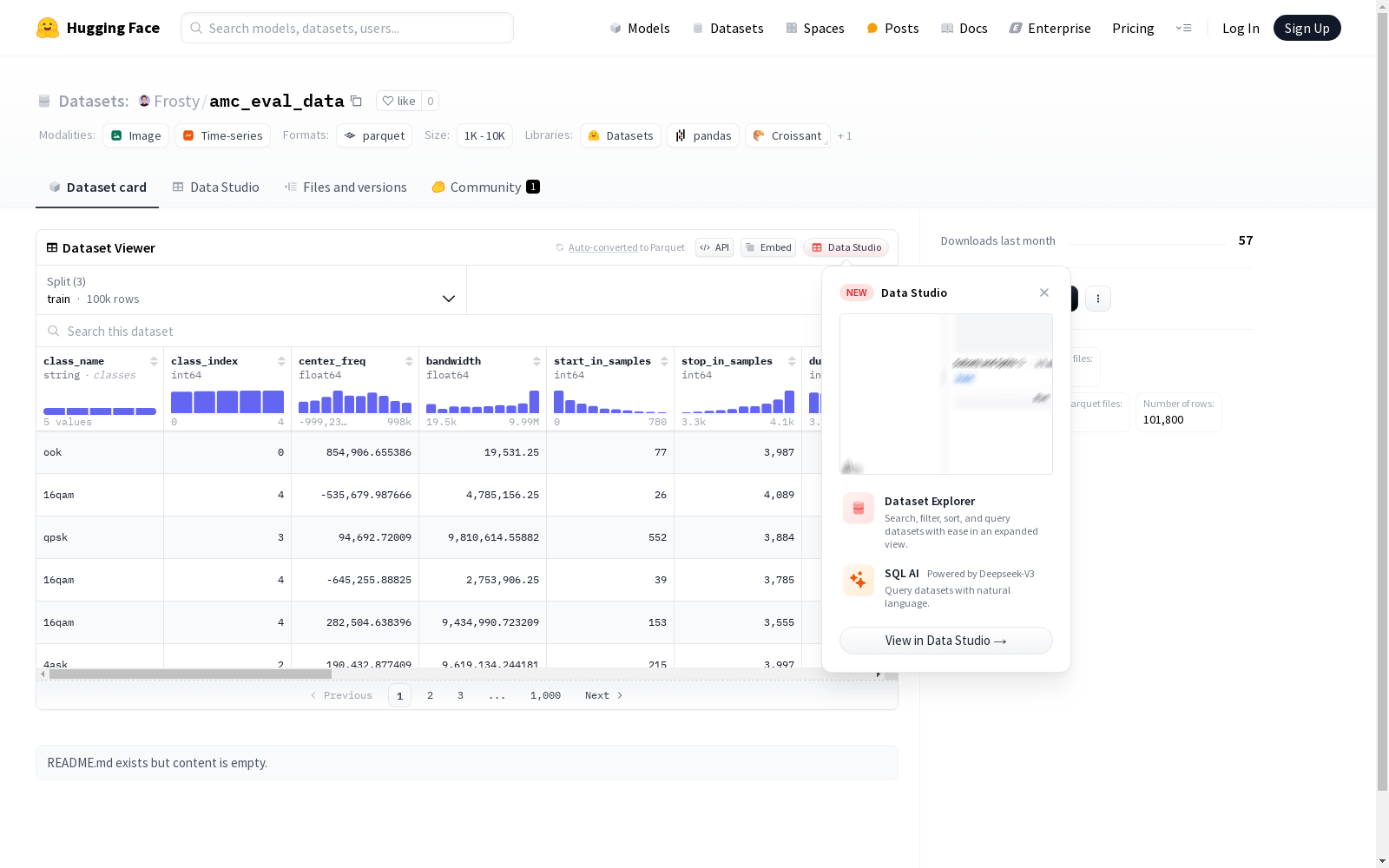
Task: Jump to page 1,000
Action: (x=545, y=695)
